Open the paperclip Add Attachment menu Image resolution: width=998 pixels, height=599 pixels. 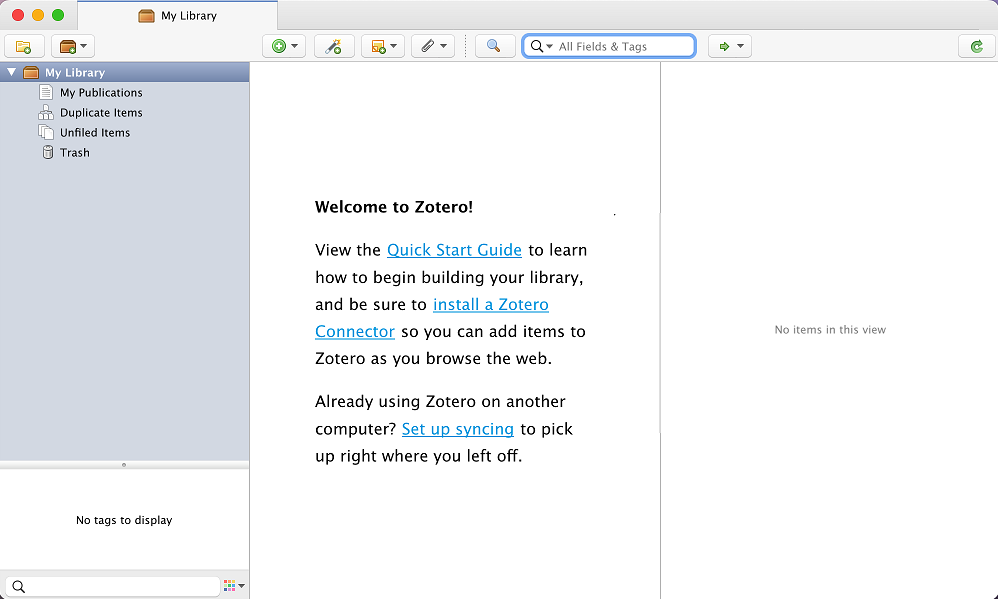coord(433,46)
